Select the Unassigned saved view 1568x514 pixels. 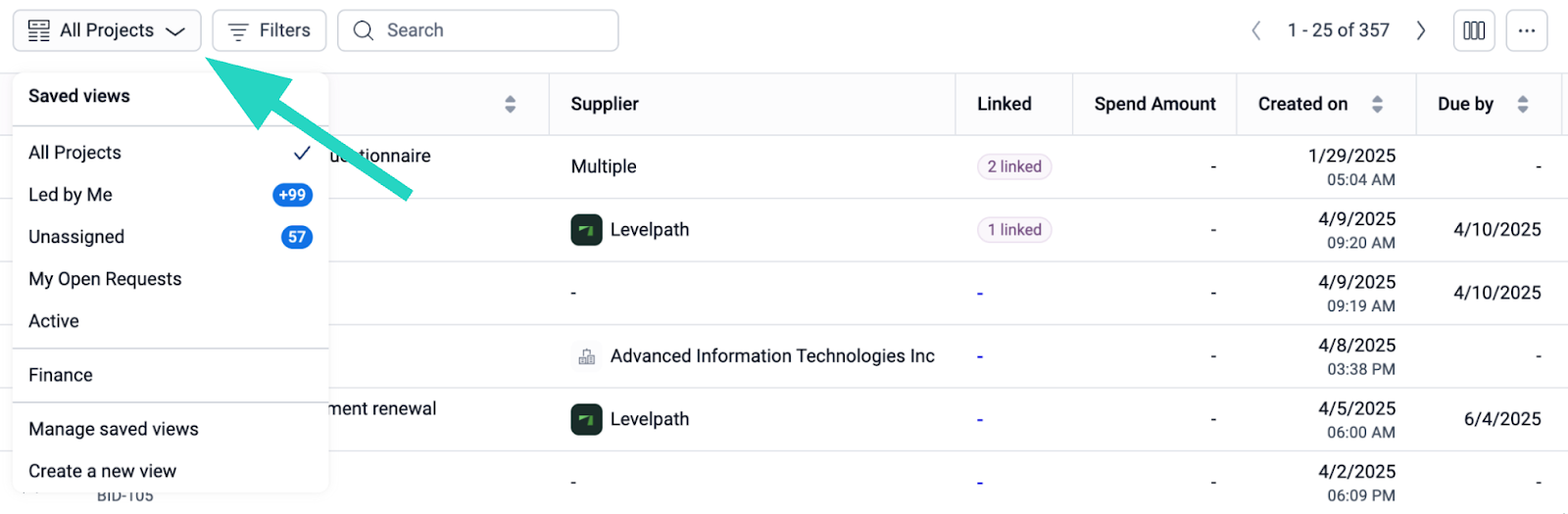pyautogui.click(x=76, y=237)
